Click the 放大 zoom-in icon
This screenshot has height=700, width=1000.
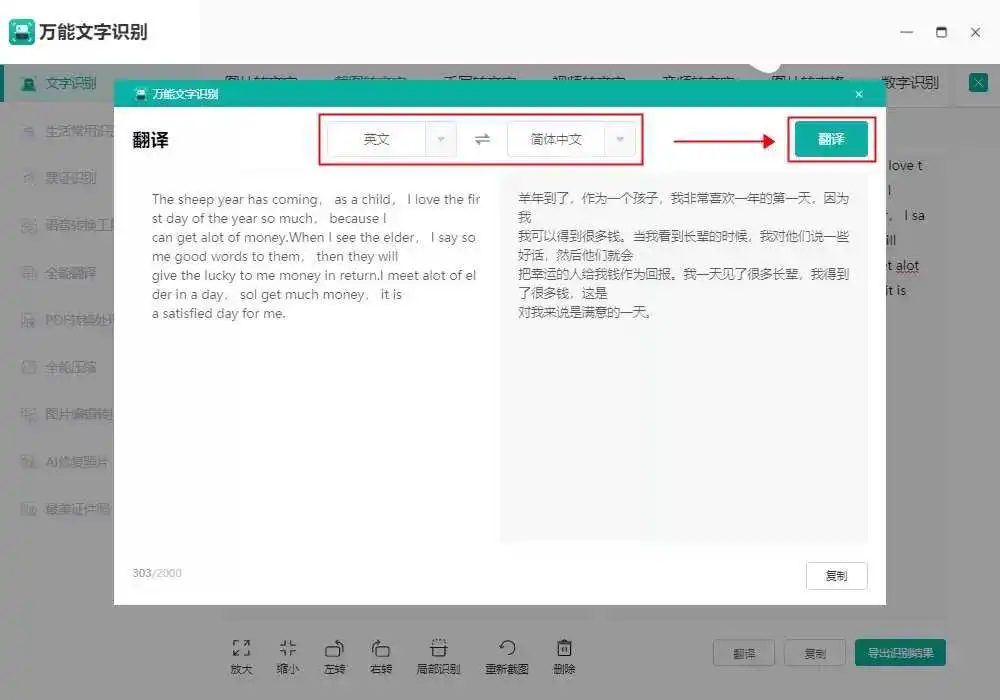[241, 649]
